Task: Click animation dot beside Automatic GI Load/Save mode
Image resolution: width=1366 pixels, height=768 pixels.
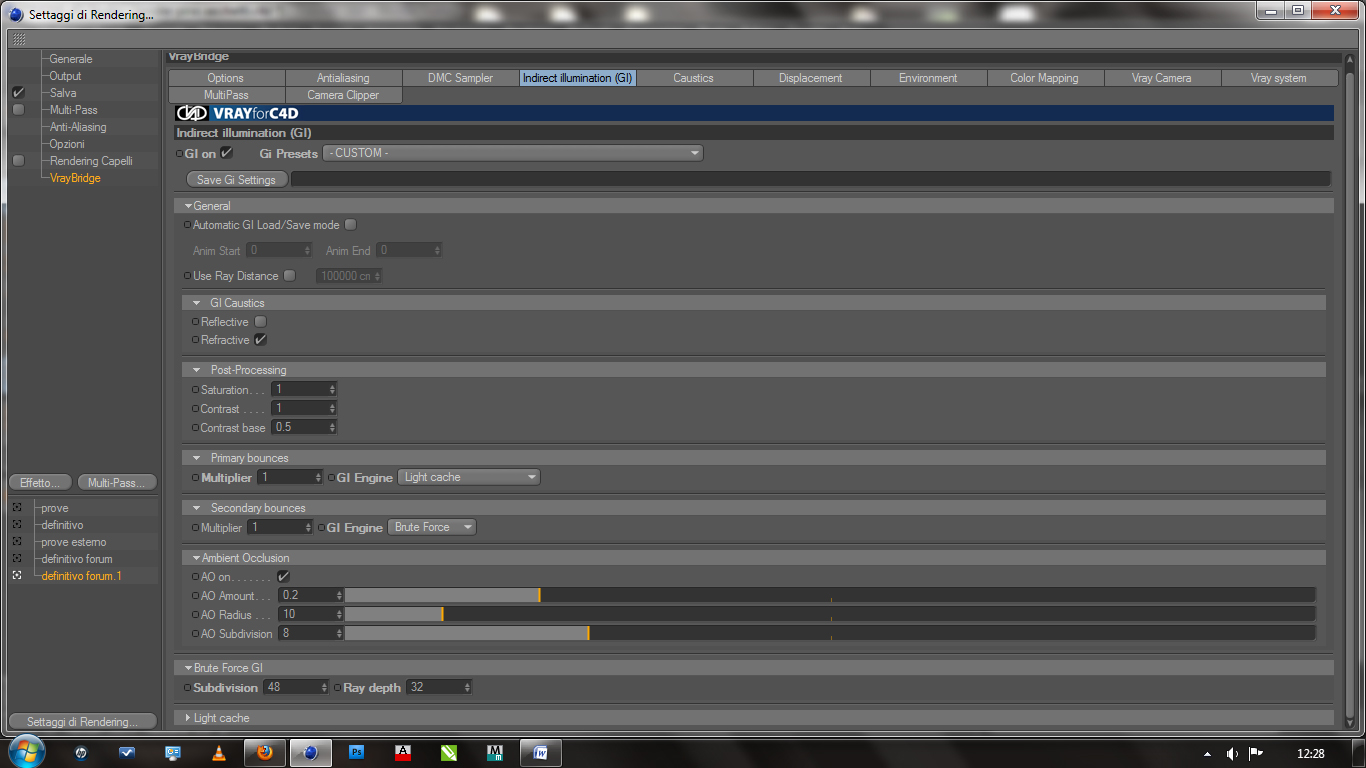Action: (188, 225)
